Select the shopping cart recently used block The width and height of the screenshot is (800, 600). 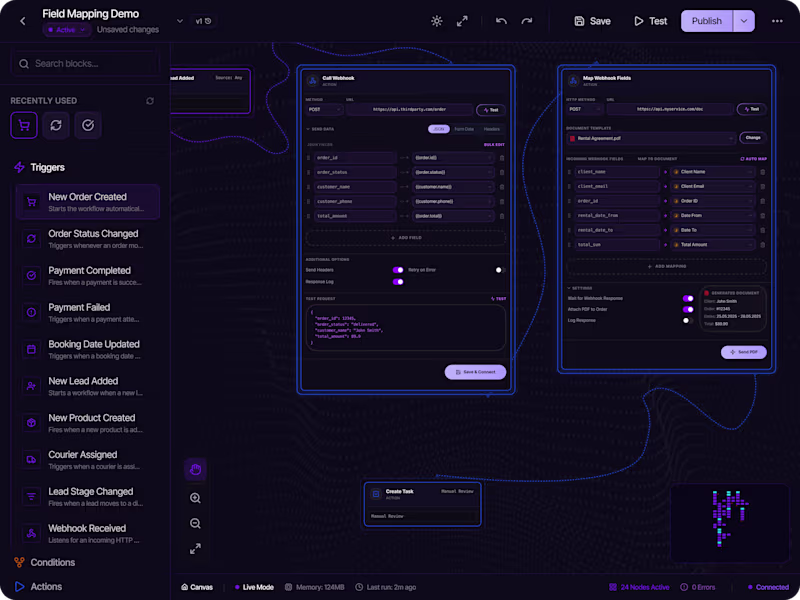coord(24,125)
